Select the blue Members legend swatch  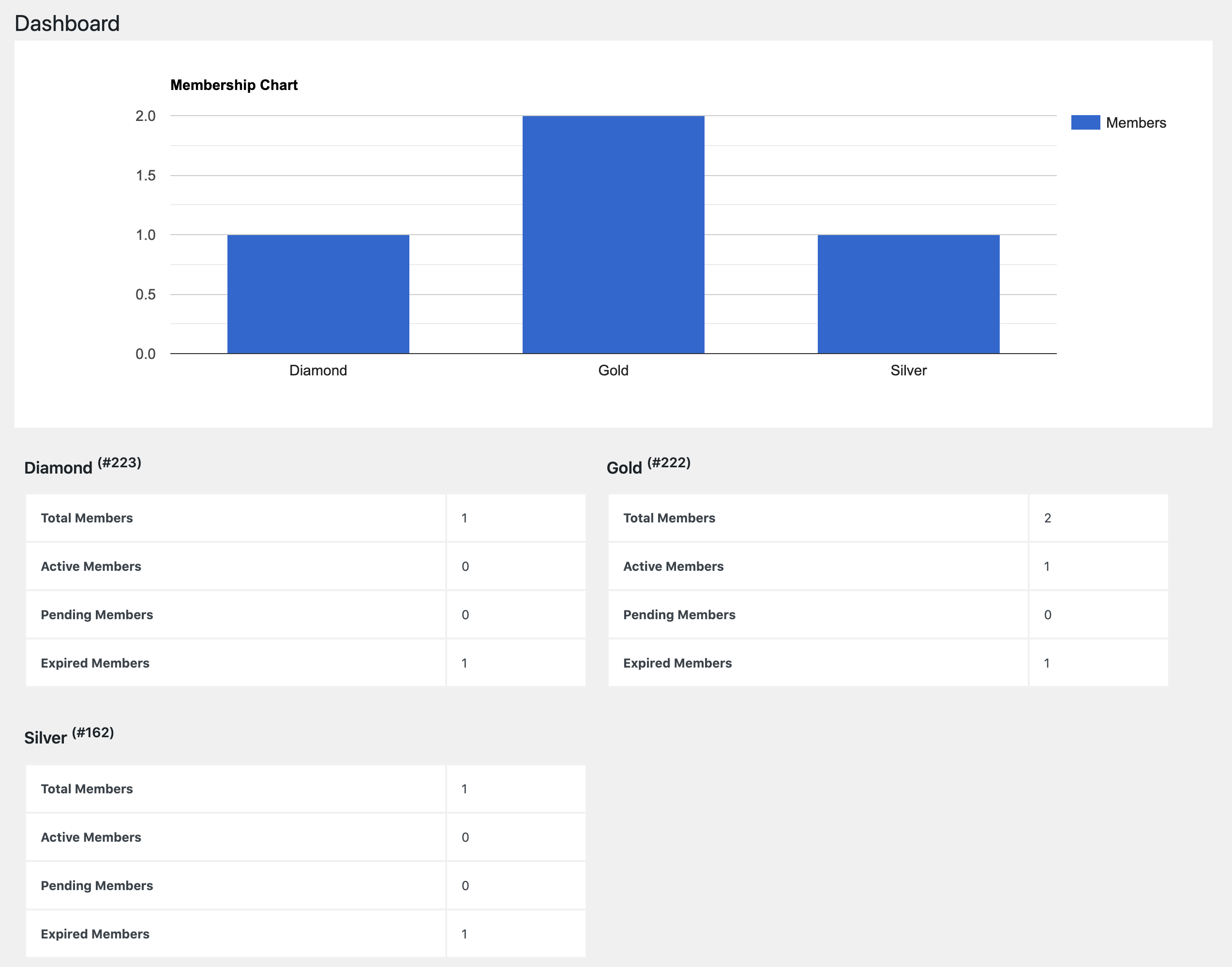(1085, 122)
